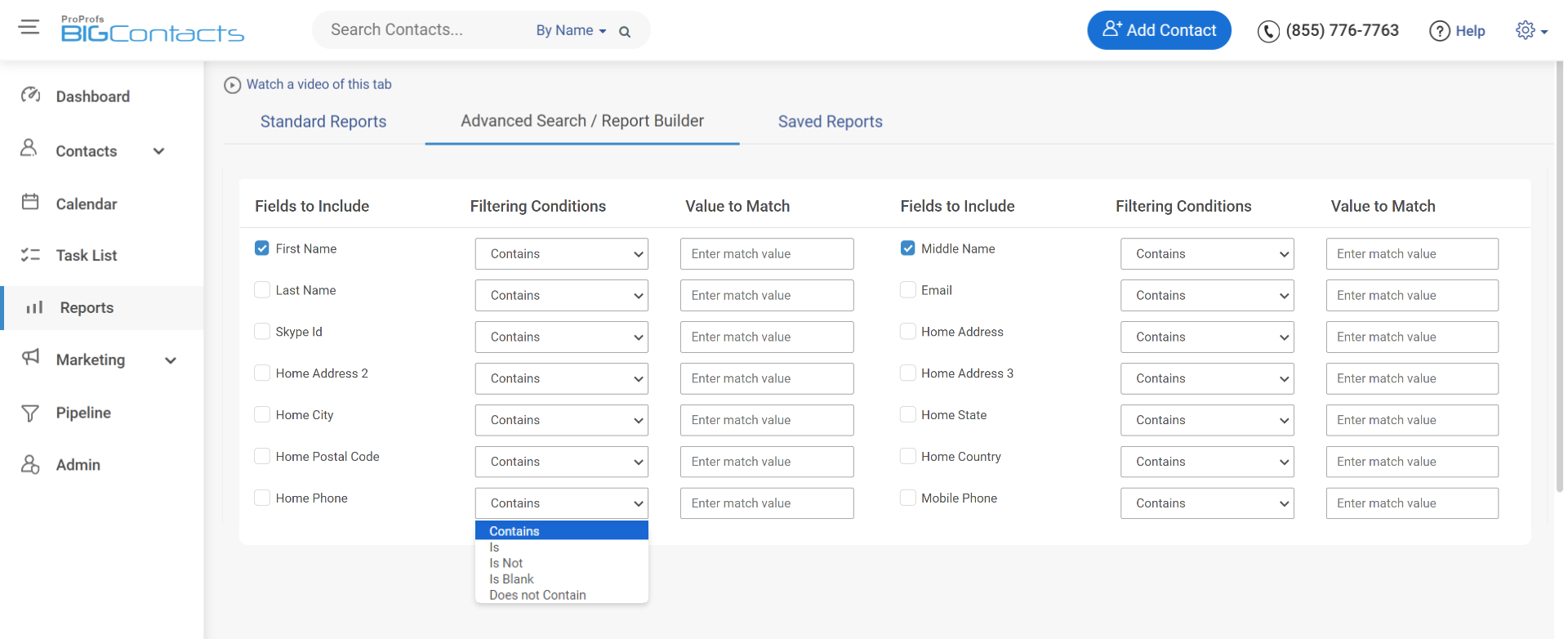Screen dimensions: 1568x639
Task: Check the Home Phone checkbox
Action: pyautogui.click(x=262, y=498)
